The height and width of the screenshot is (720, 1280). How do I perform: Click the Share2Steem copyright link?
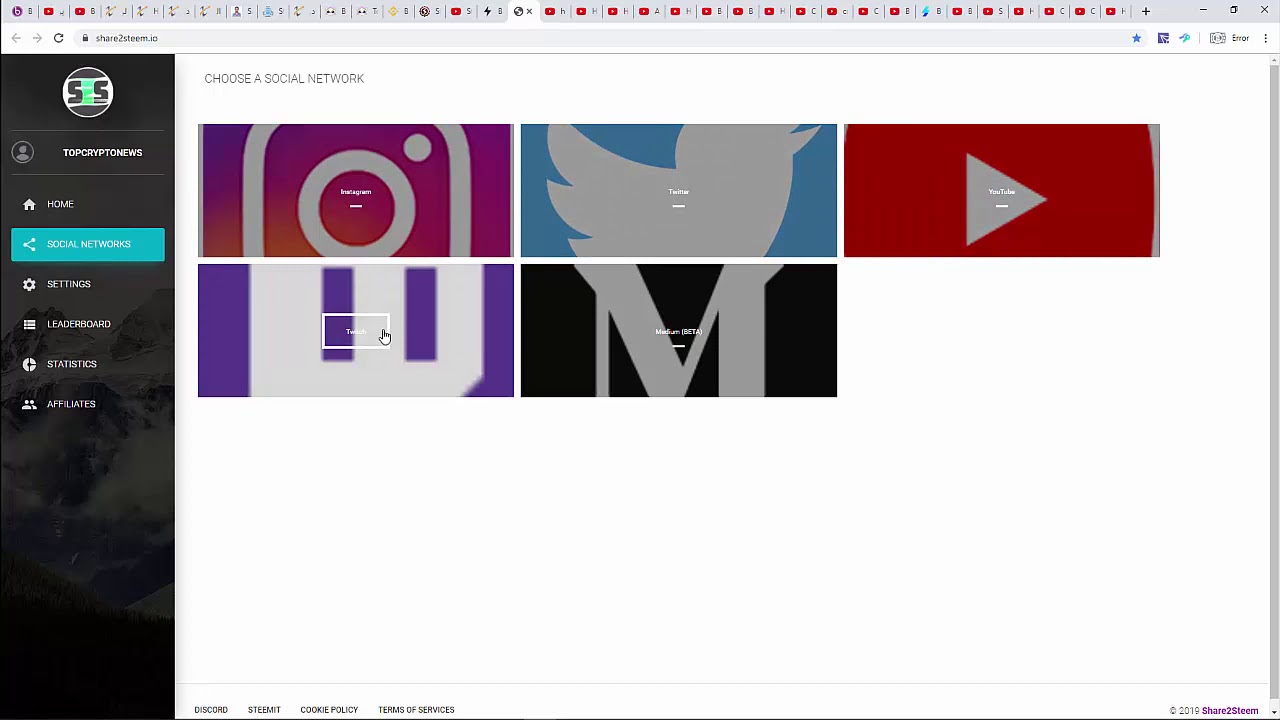pos(1230,711)
